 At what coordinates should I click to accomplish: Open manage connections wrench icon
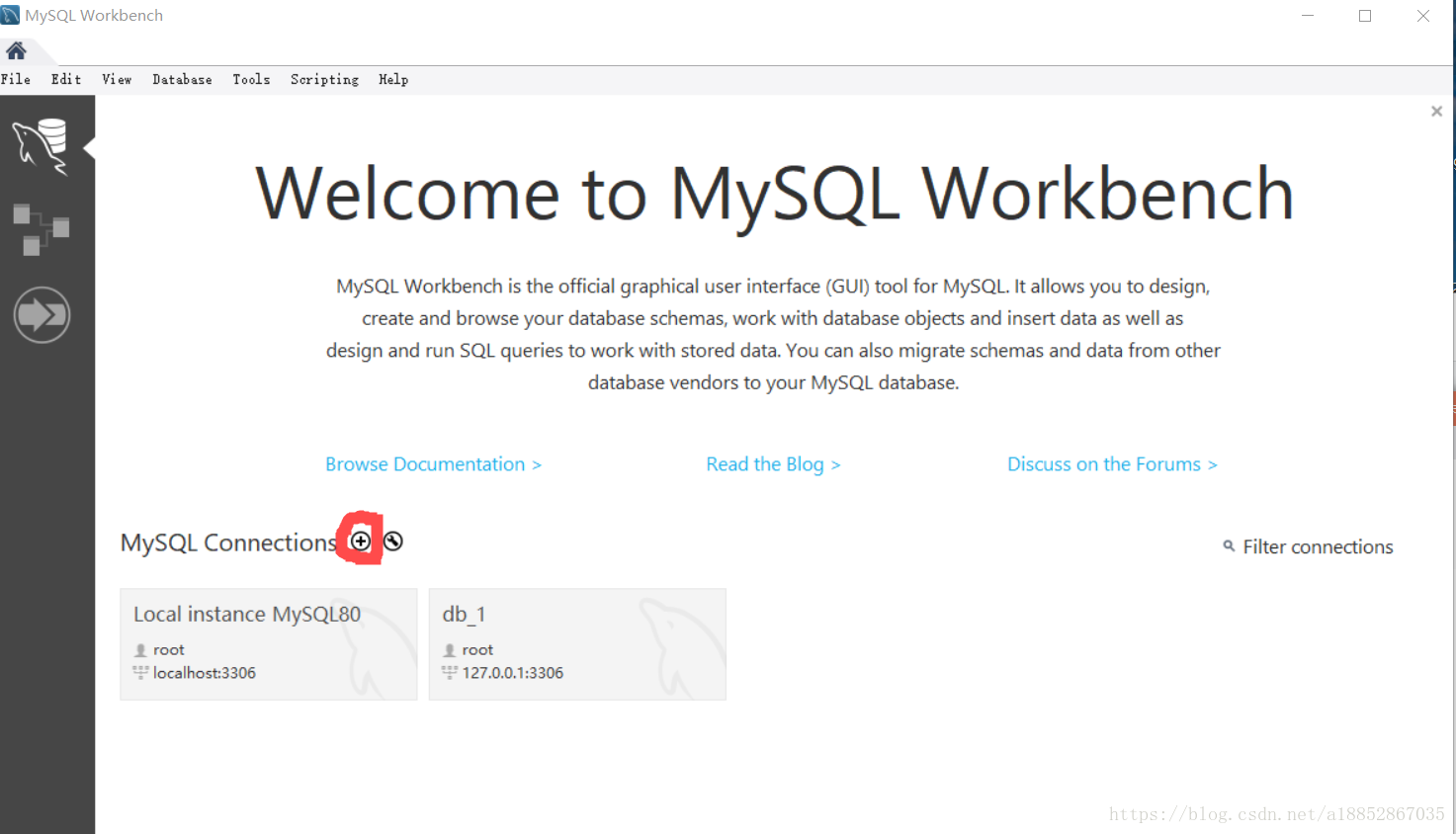[393, 542]
